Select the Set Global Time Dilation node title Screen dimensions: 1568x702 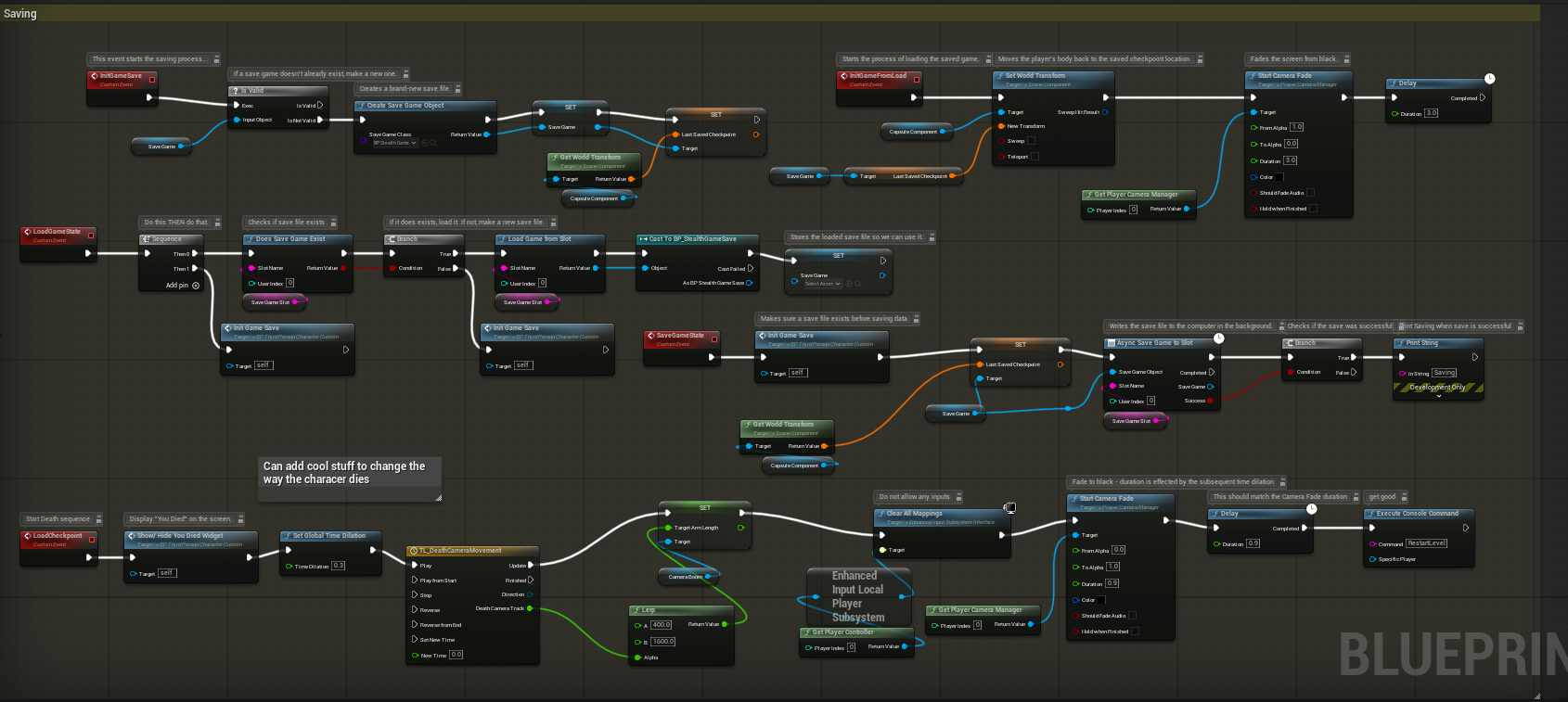(x=329, y=536)
